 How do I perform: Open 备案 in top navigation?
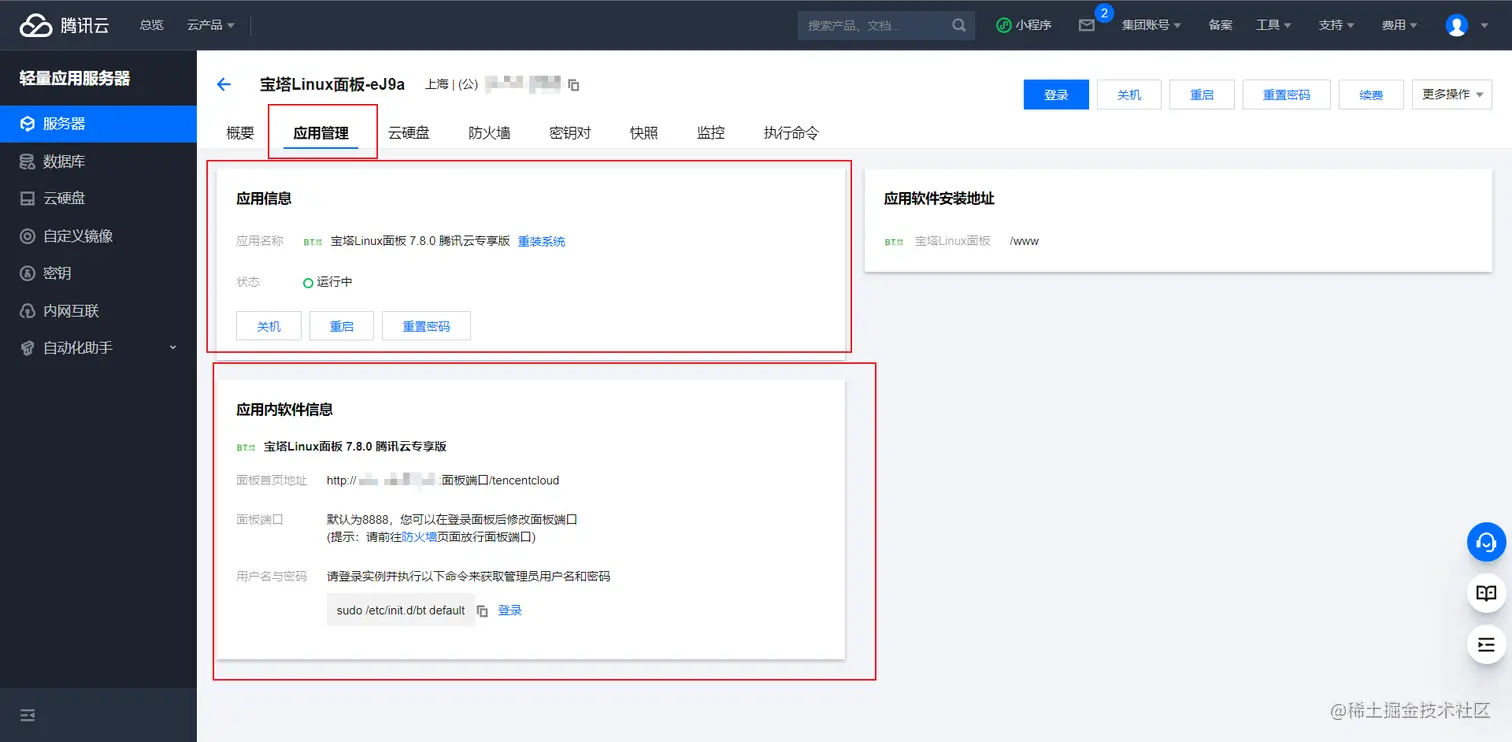click(1220, 25)
